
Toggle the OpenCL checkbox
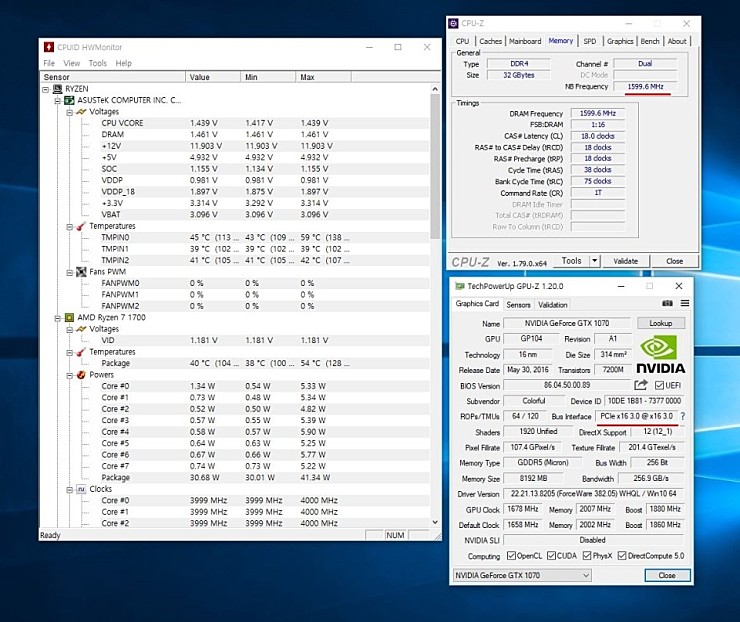pyautogui.click(x=511, y=555)
